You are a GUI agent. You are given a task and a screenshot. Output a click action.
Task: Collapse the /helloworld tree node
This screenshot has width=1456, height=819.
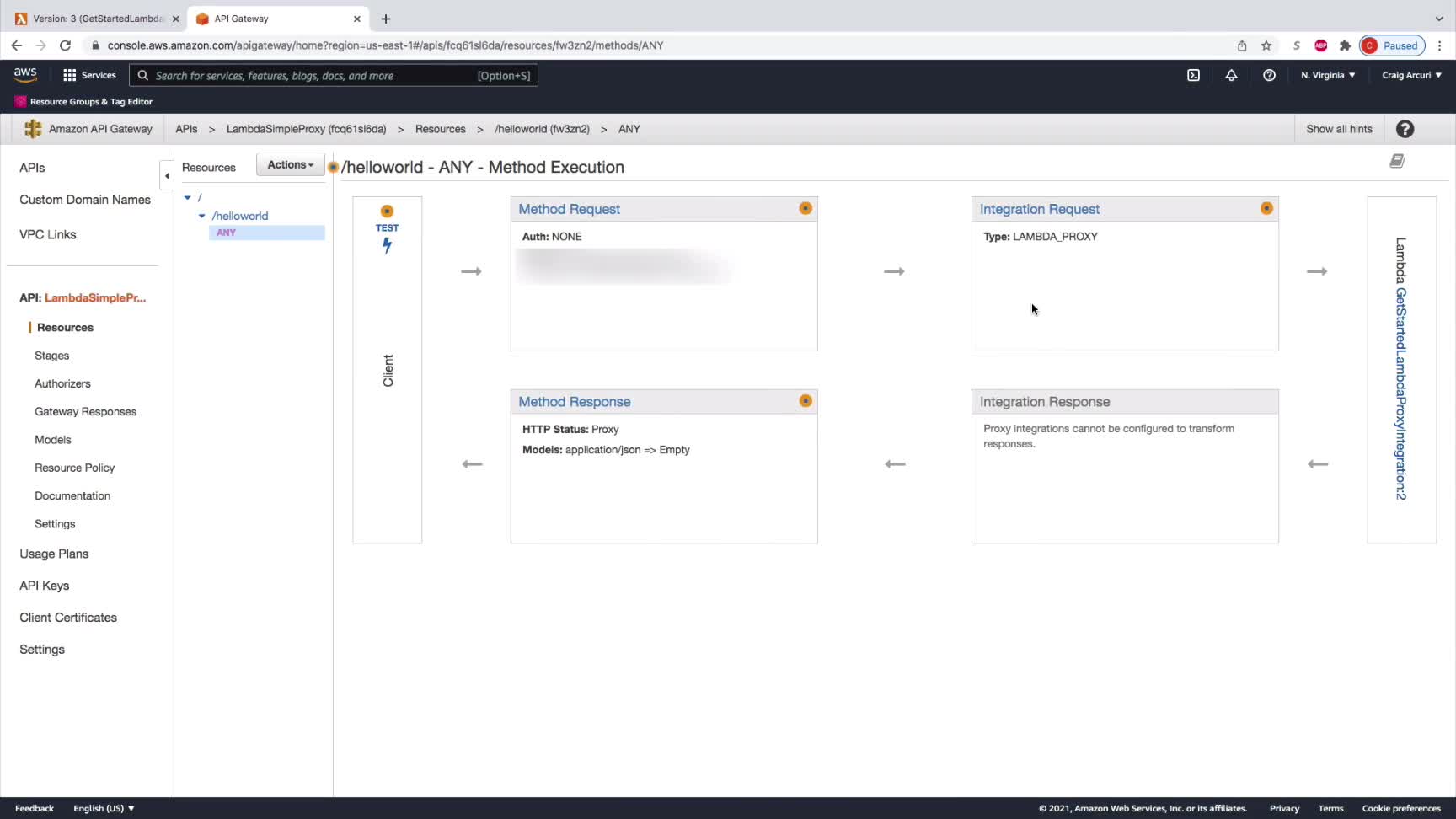tap(201, 216)
